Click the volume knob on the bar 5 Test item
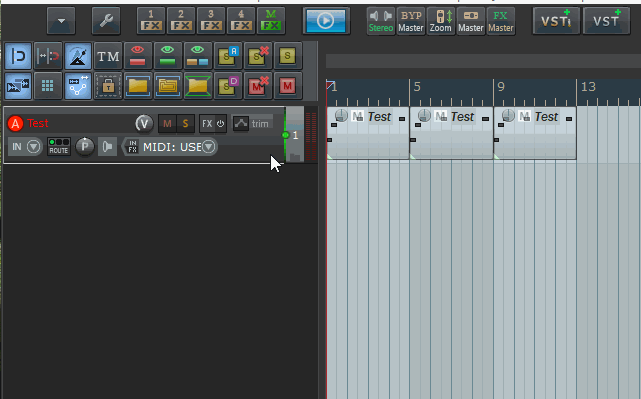 point(424,116)
